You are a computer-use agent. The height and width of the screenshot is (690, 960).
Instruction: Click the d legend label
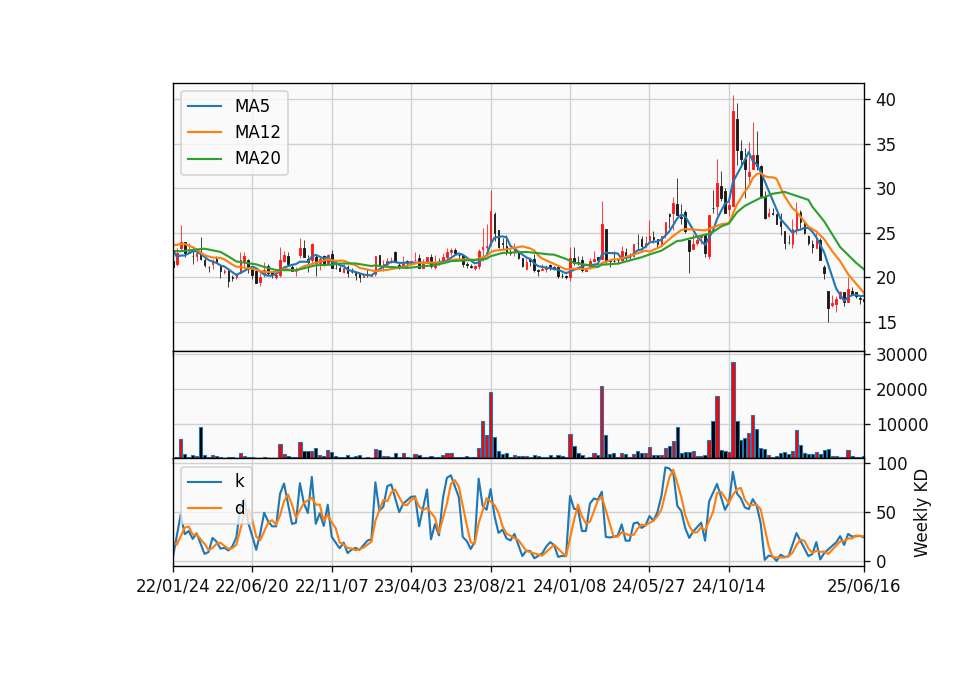tap(239, 508)
